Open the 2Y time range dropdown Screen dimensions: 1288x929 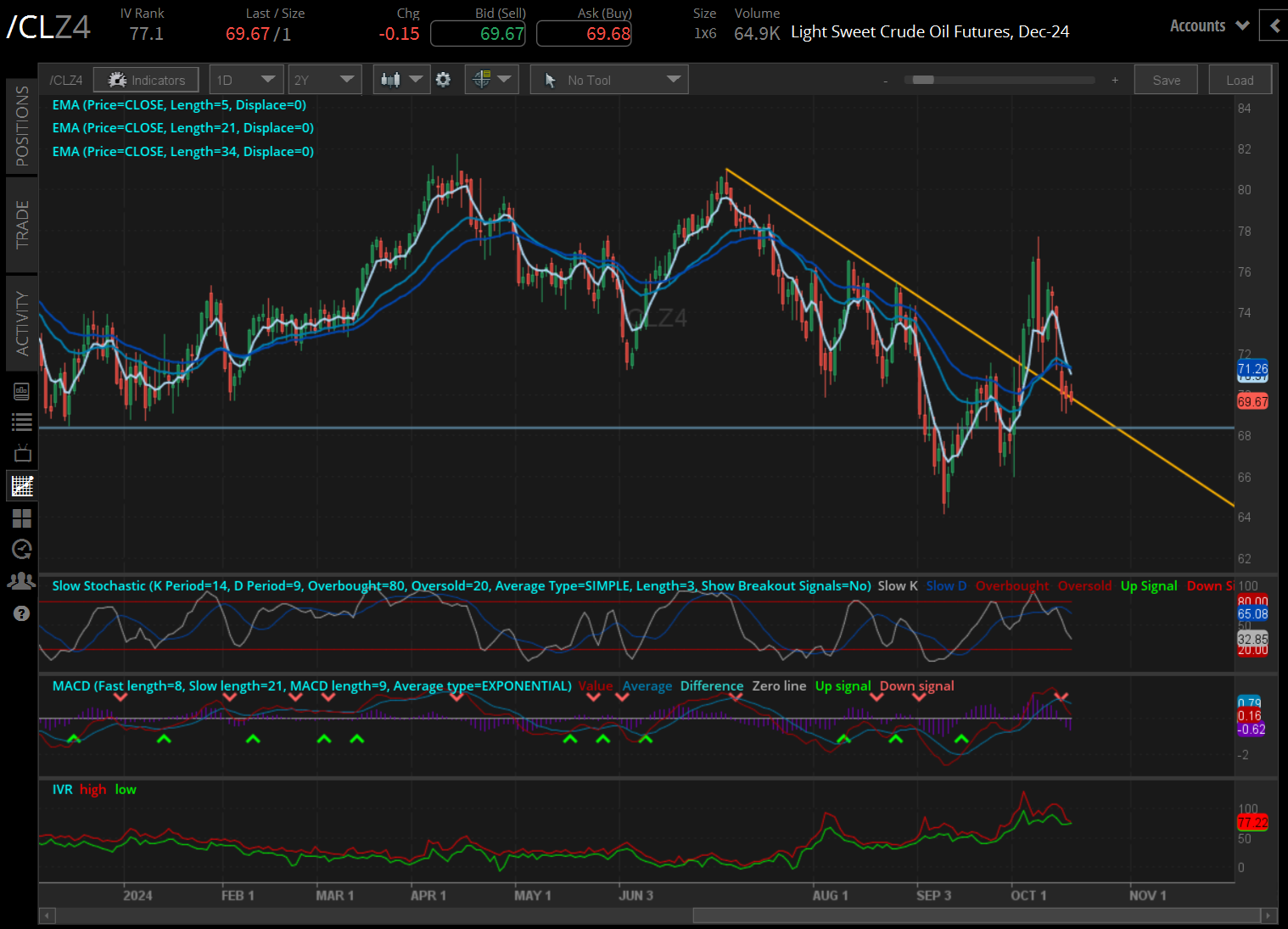tap(324, 80)
